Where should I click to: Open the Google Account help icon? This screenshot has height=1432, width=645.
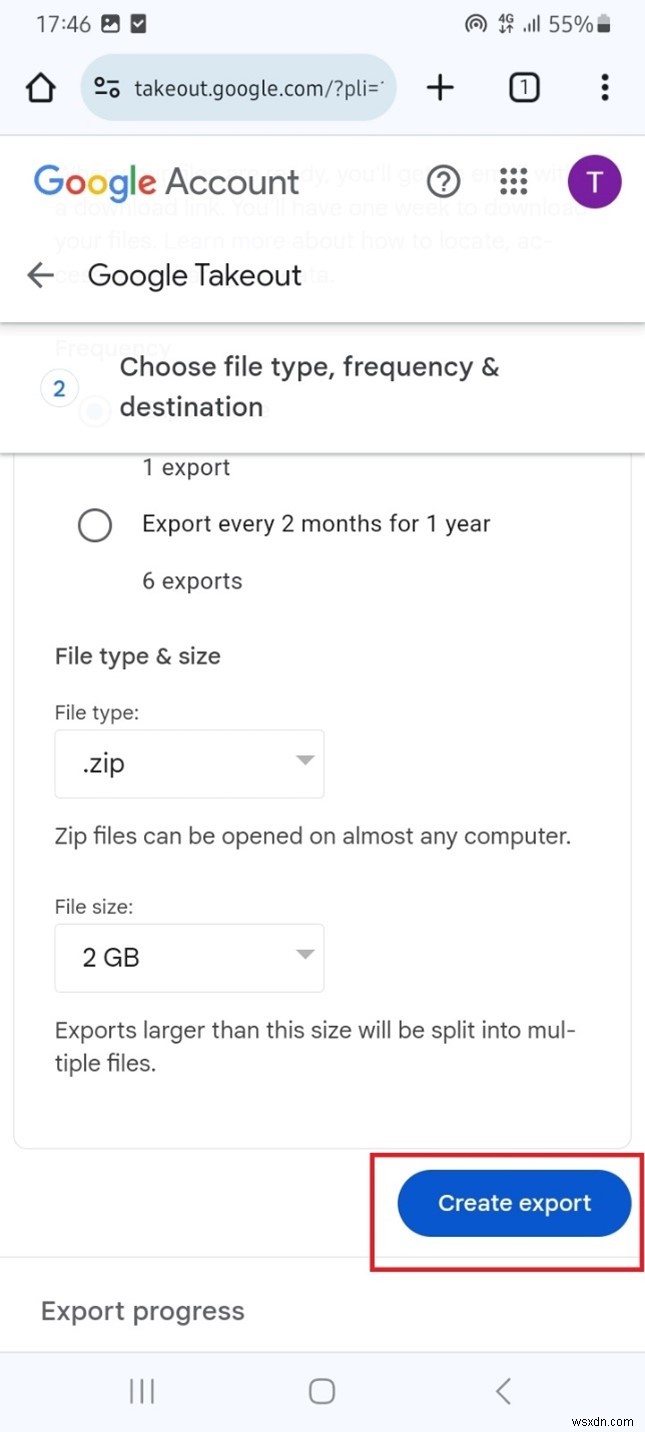point(443,181)
